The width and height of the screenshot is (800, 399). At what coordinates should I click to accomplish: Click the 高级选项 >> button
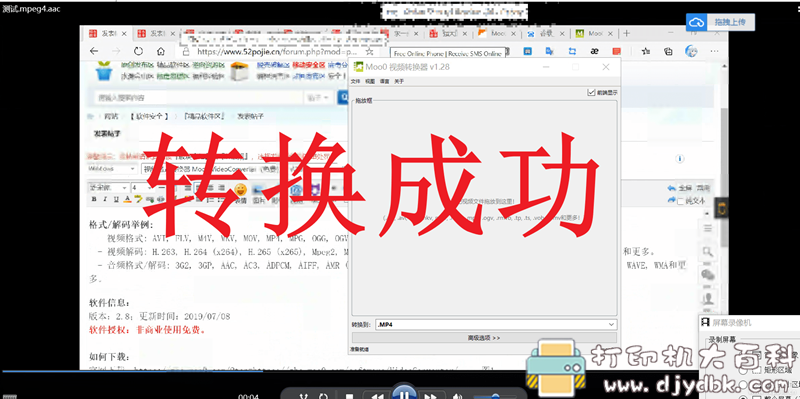coord(484,338)
